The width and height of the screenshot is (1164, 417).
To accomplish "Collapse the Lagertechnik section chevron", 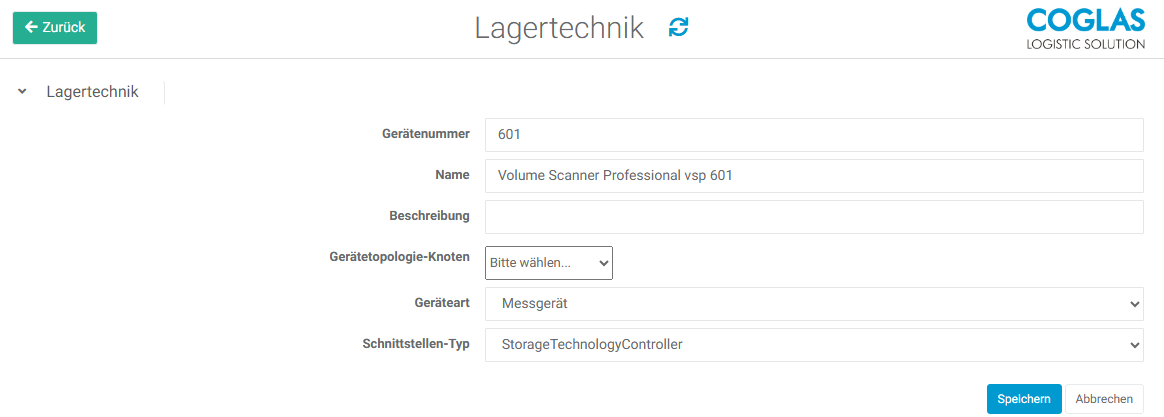I will click(22, 92).
